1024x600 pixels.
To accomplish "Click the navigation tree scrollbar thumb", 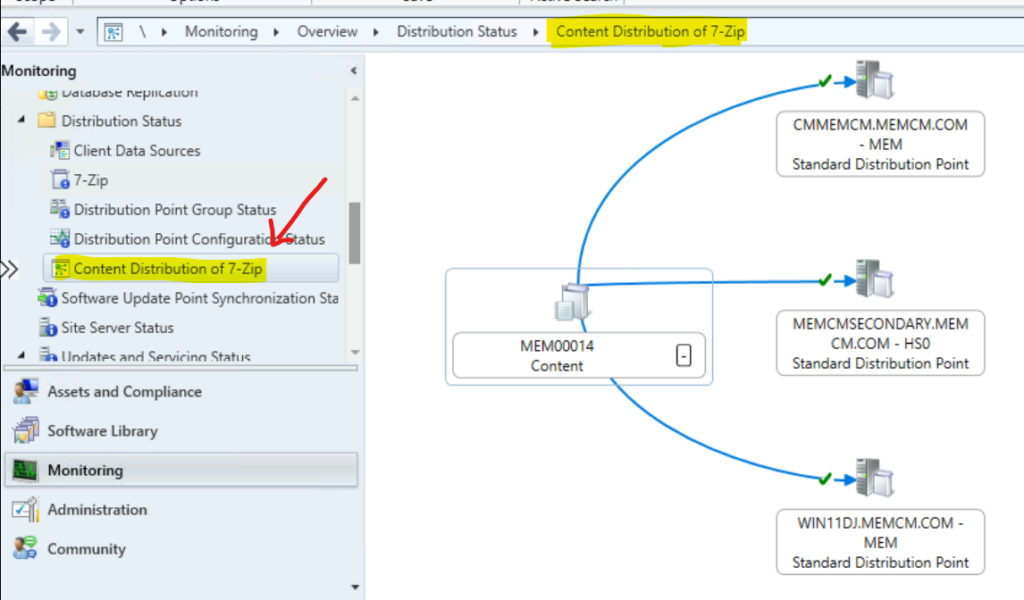I will (355, 233).
